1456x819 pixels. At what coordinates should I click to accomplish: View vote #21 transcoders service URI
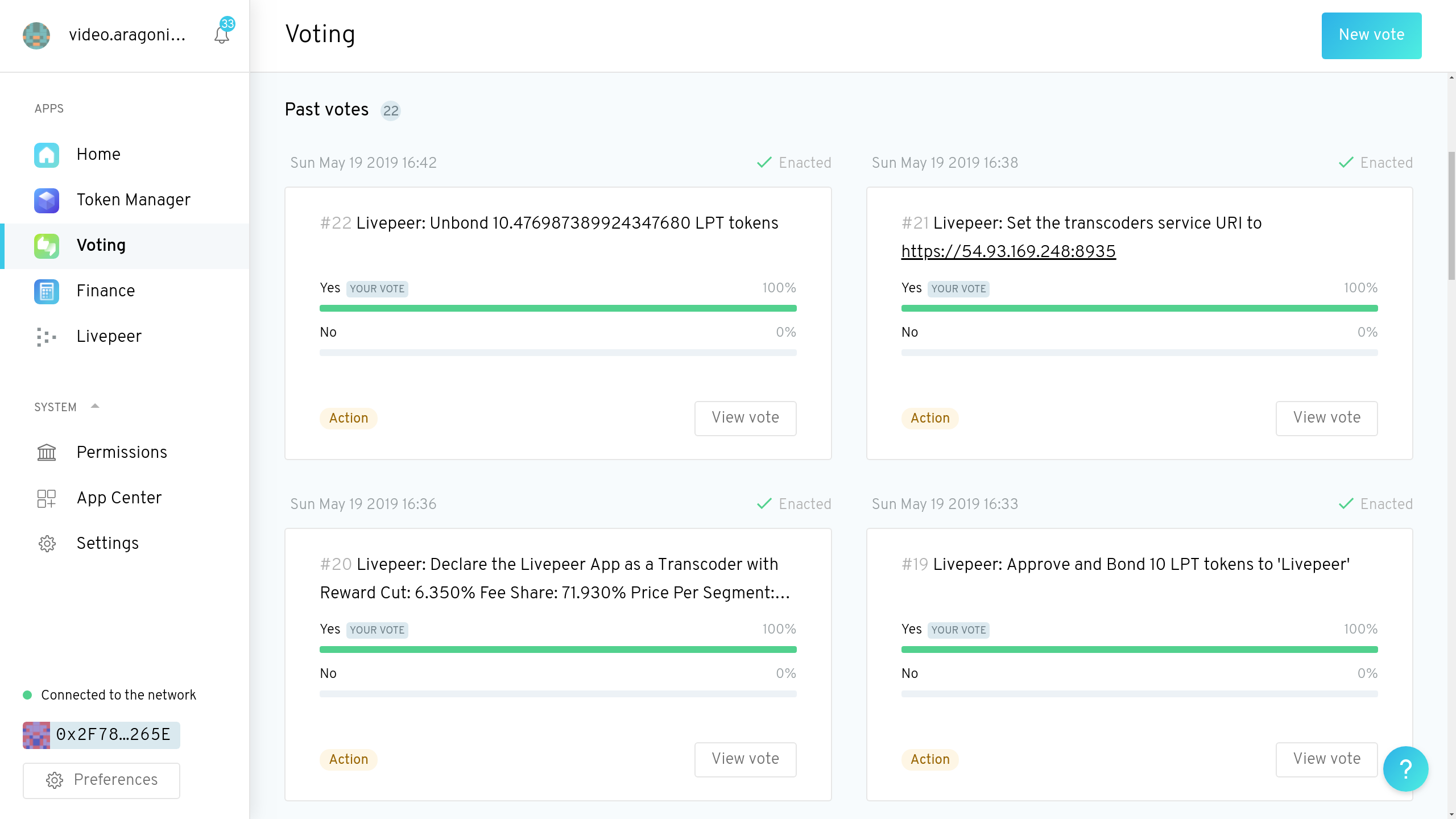pyautogui.click(x=1326, y=418)
